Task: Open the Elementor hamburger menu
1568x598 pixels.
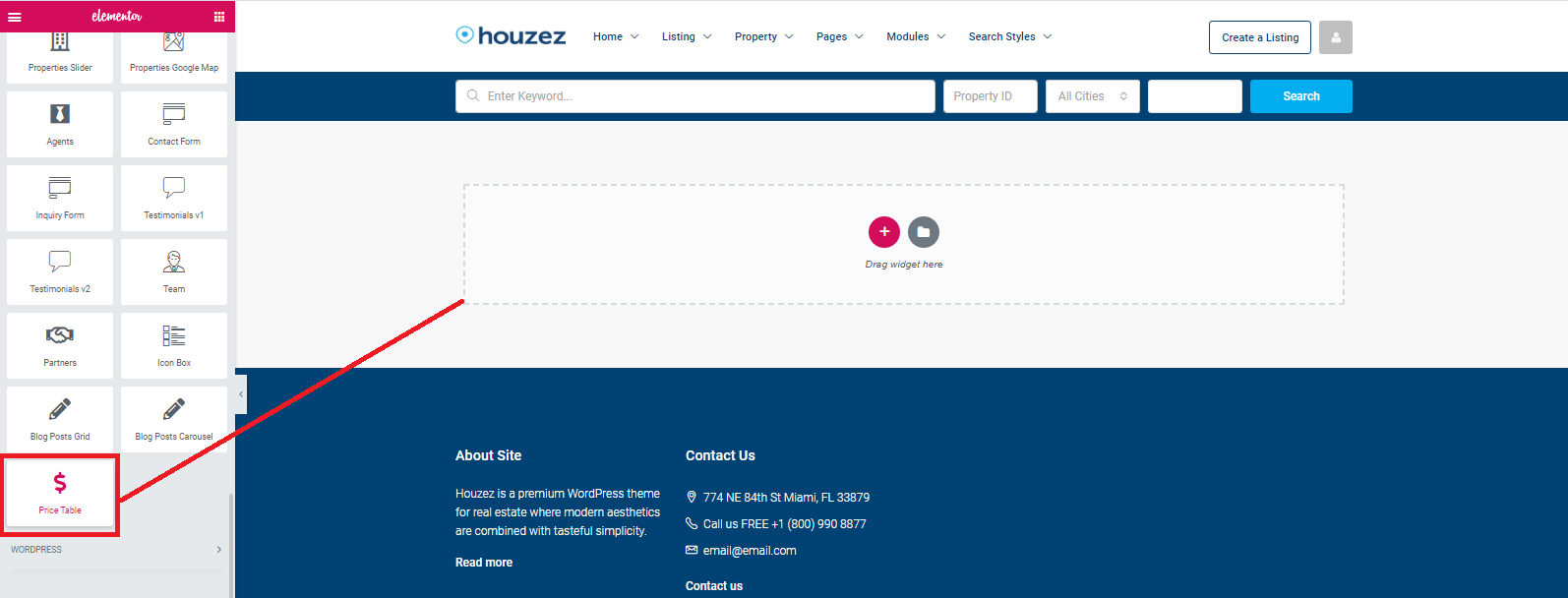Action: (15, 17)
